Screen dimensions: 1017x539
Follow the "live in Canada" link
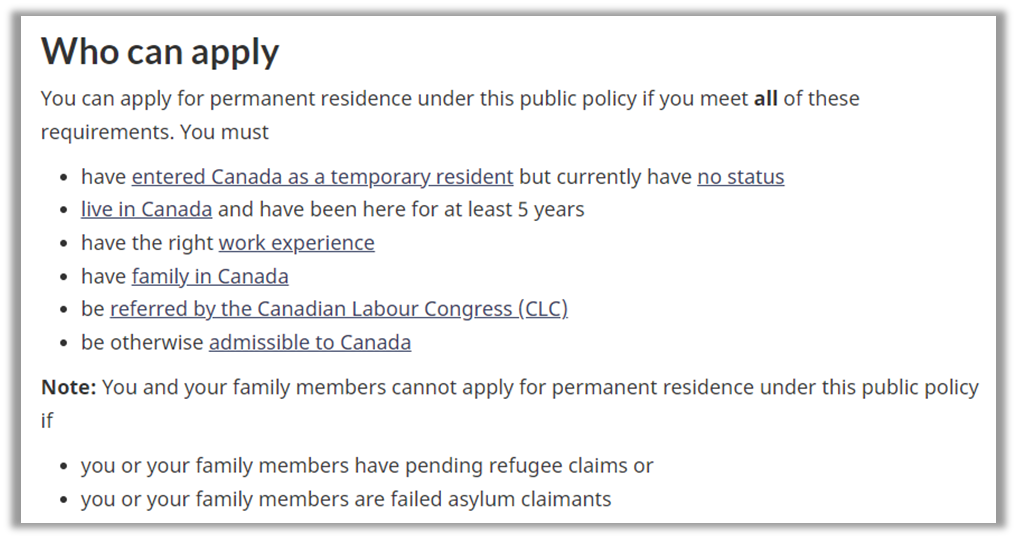(x=146, y=210)
